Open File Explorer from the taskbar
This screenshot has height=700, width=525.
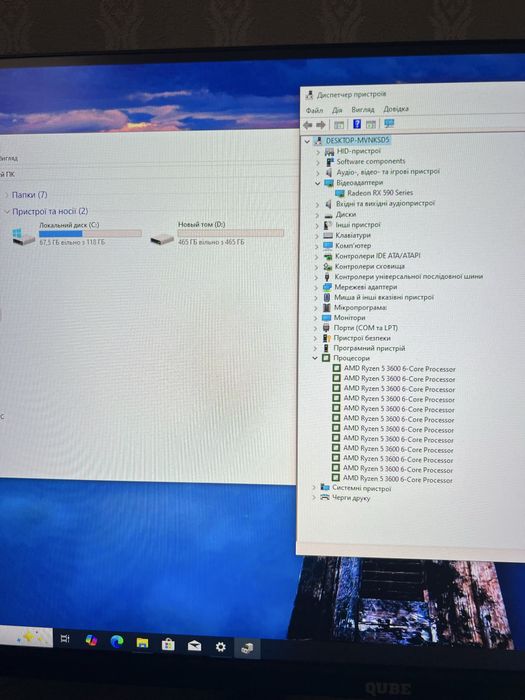142,643
